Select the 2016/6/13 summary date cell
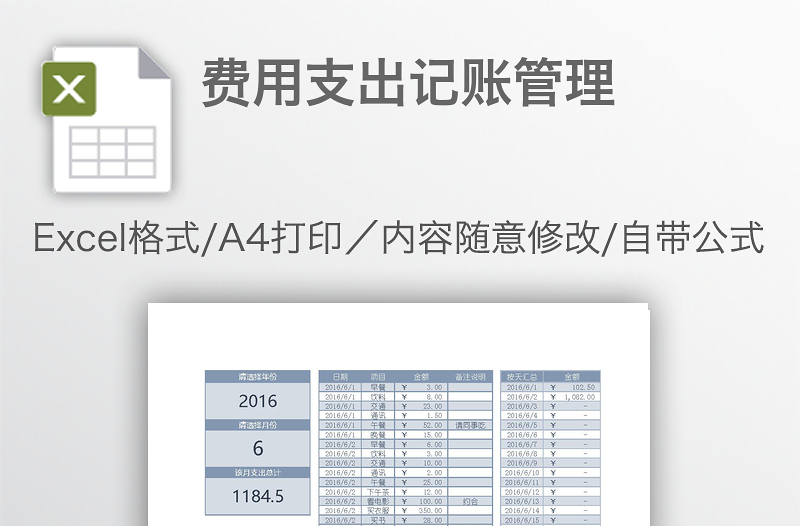 pos(521,502)
